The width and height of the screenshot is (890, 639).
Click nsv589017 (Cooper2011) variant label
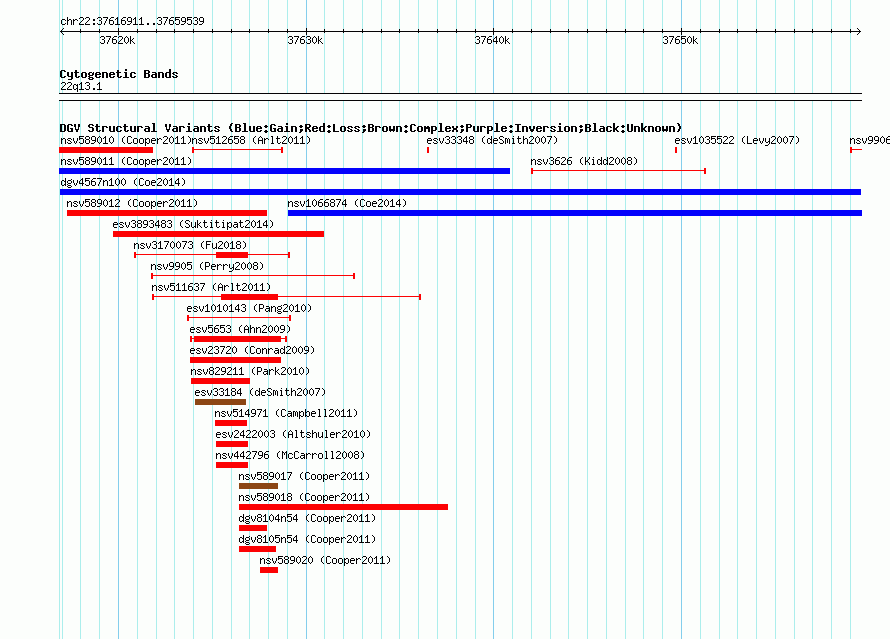click(x=304, y=476)
